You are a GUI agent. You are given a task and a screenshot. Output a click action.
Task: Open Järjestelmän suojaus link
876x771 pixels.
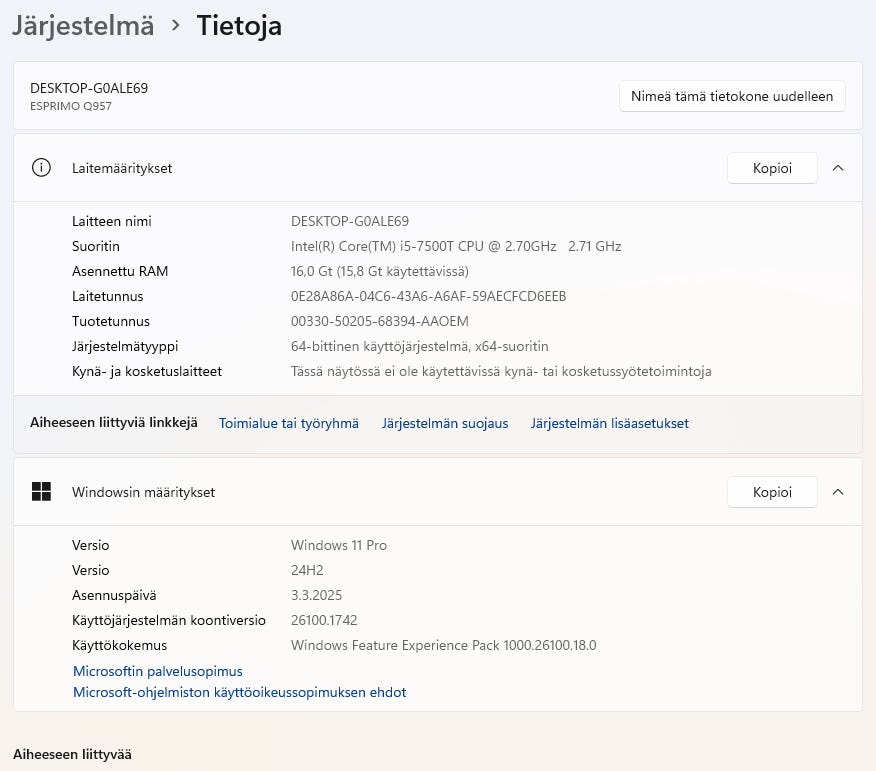click(x=445, y=423)
